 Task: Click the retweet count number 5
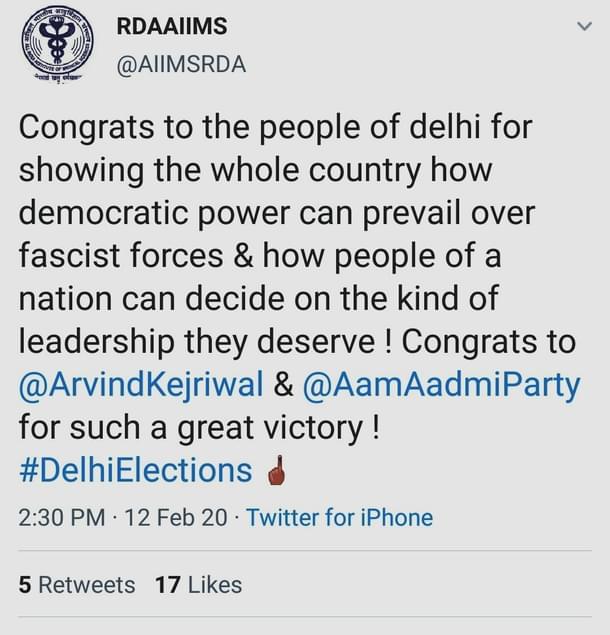point(25,585)
